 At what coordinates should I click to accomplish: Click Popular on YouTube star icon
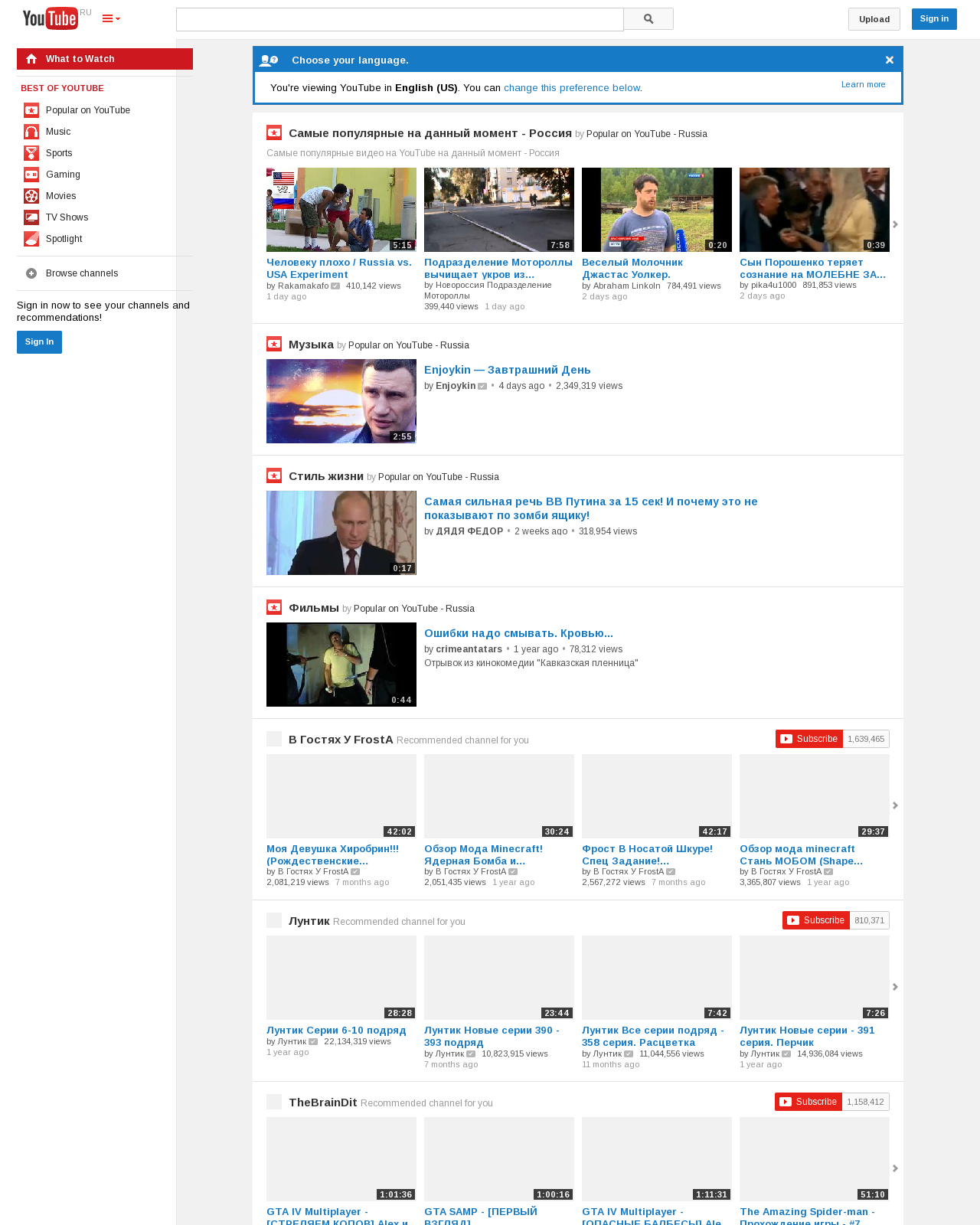pos(31,110)
